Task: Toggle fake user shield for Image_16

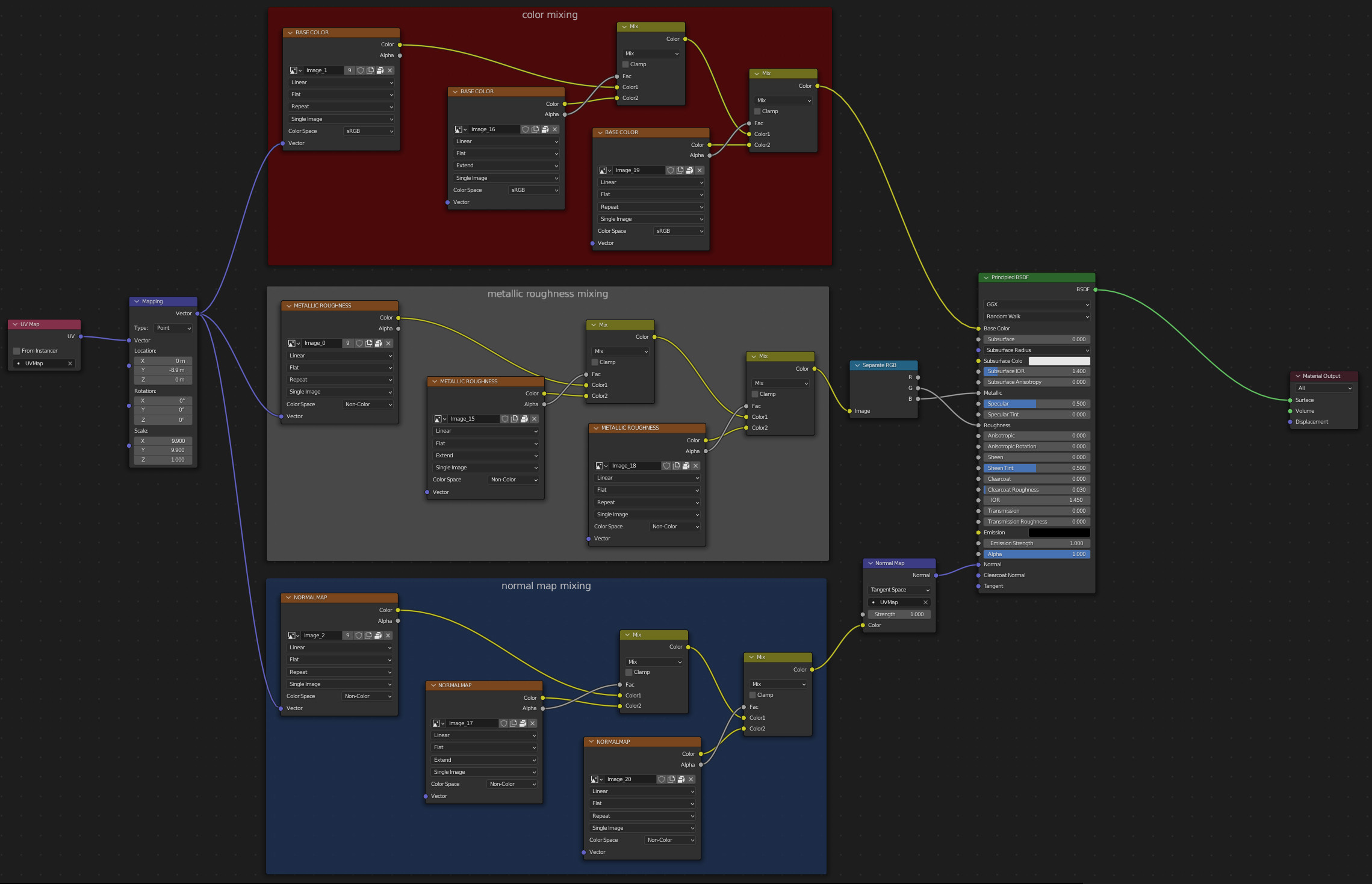Action: tap(526, 129)
